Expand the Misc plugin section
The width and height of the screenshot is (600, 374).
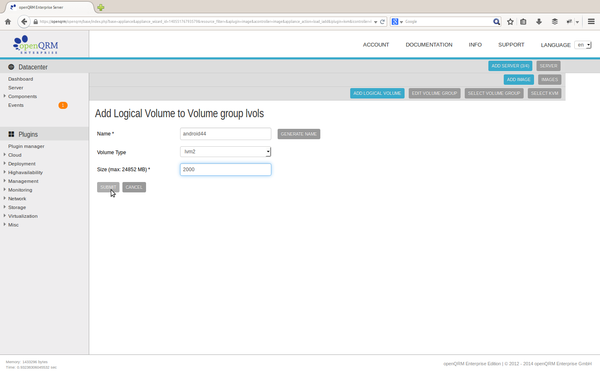(x=5, y=225)
